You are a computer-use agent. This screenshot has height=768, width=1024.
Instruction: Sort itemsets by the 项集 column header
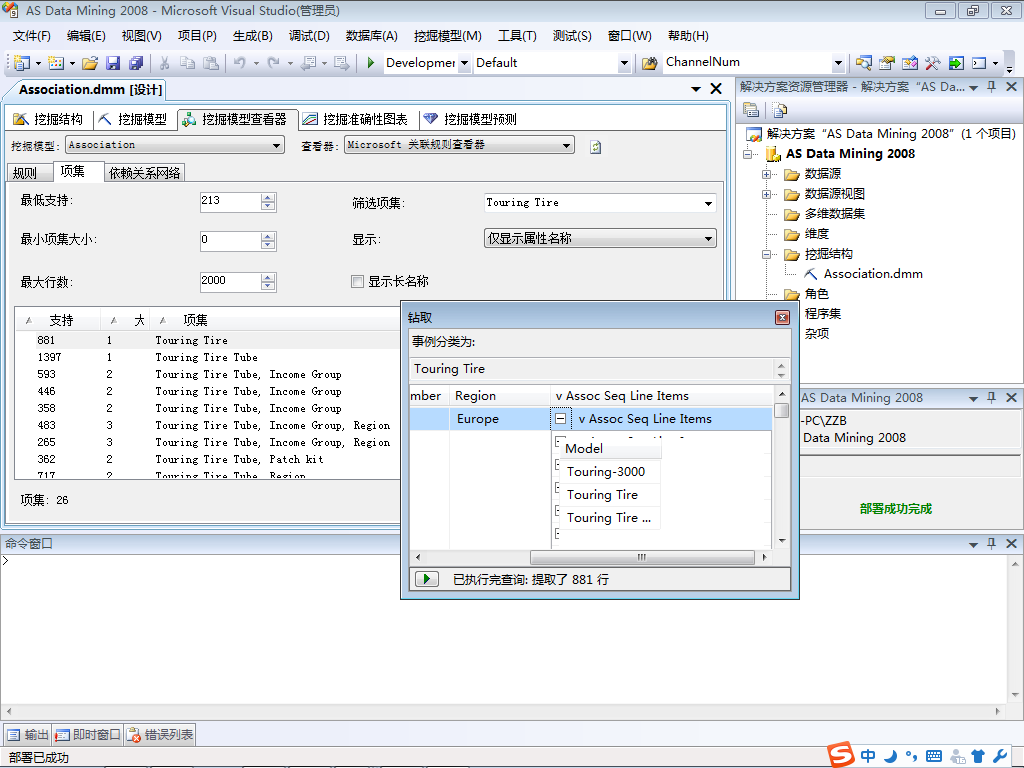[195, 320]
